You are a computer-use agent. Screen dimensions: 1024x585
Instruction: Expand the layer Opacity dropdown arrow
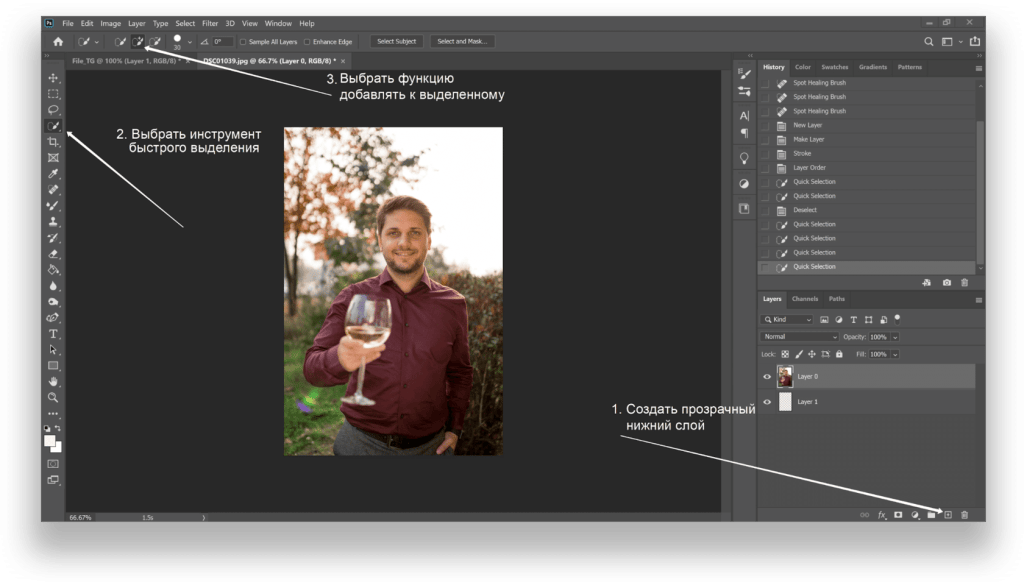pyautogui.click(x=893, y=337)
